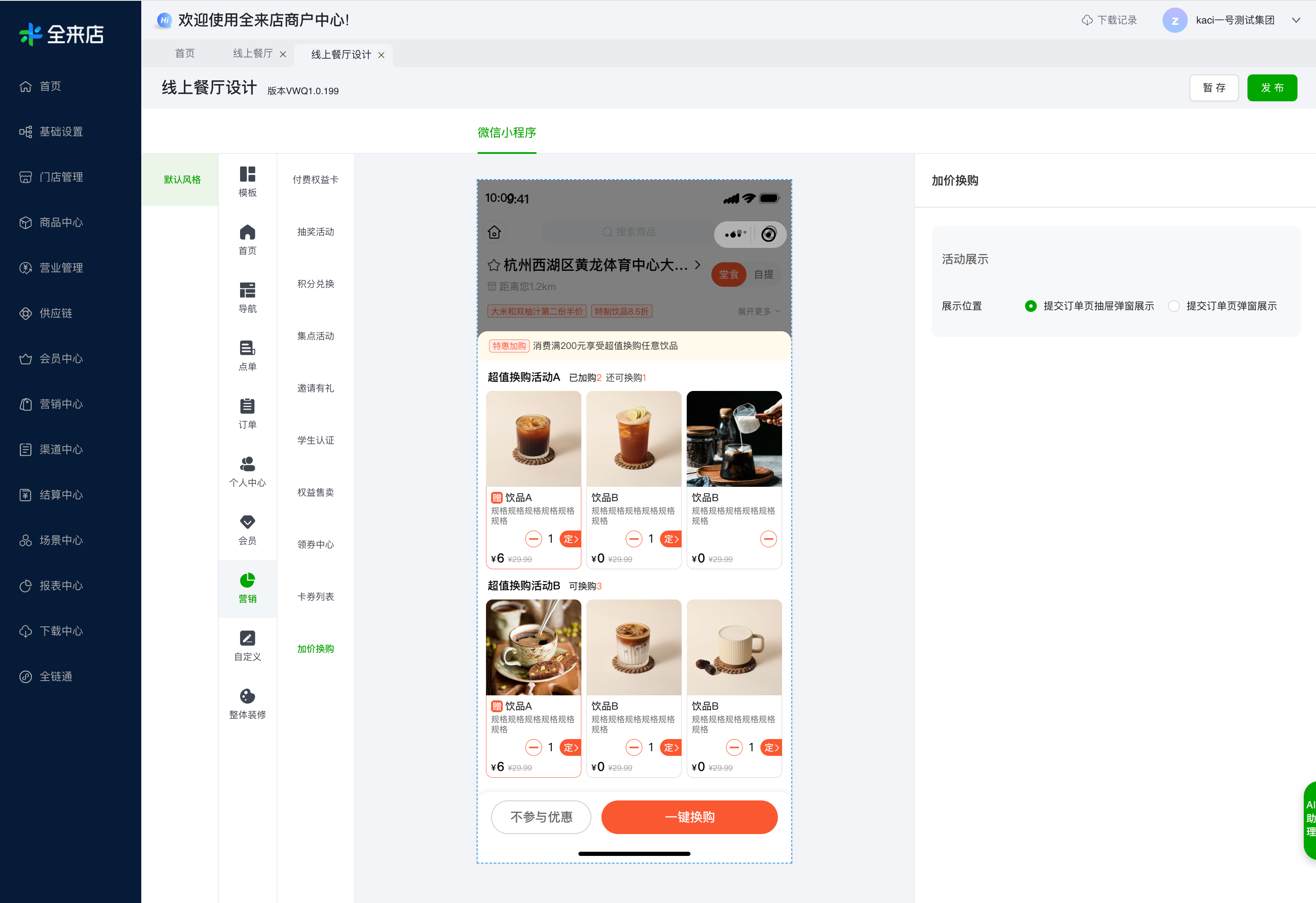This screenshot has width=1316, height=903.
Task: Click the milk-pouring coffee product image
Action: 734,439
